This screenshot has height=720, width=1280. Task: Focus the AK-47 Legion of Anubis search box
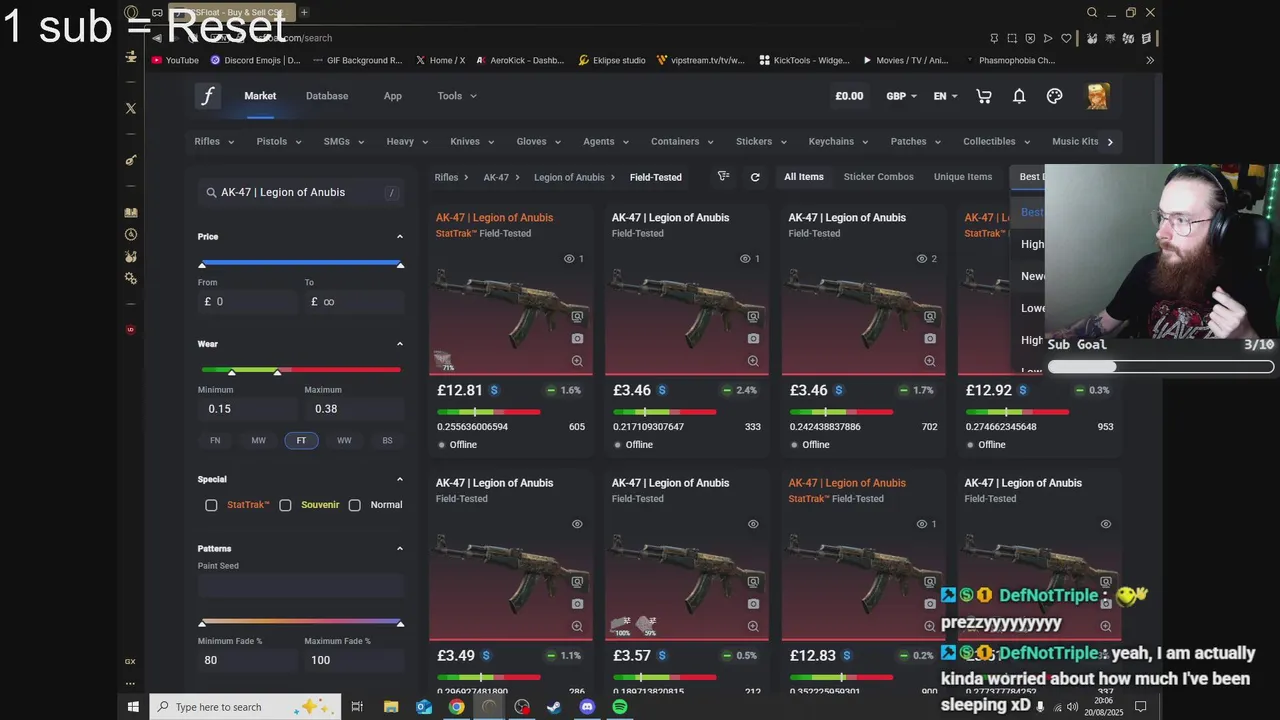point(301,192)
